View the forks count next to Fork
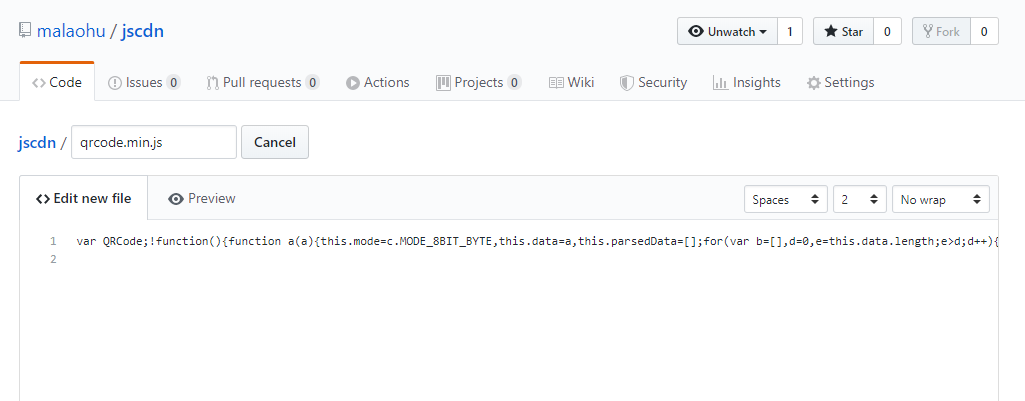This screenshot has width=1025, height=401. [984, 31]
